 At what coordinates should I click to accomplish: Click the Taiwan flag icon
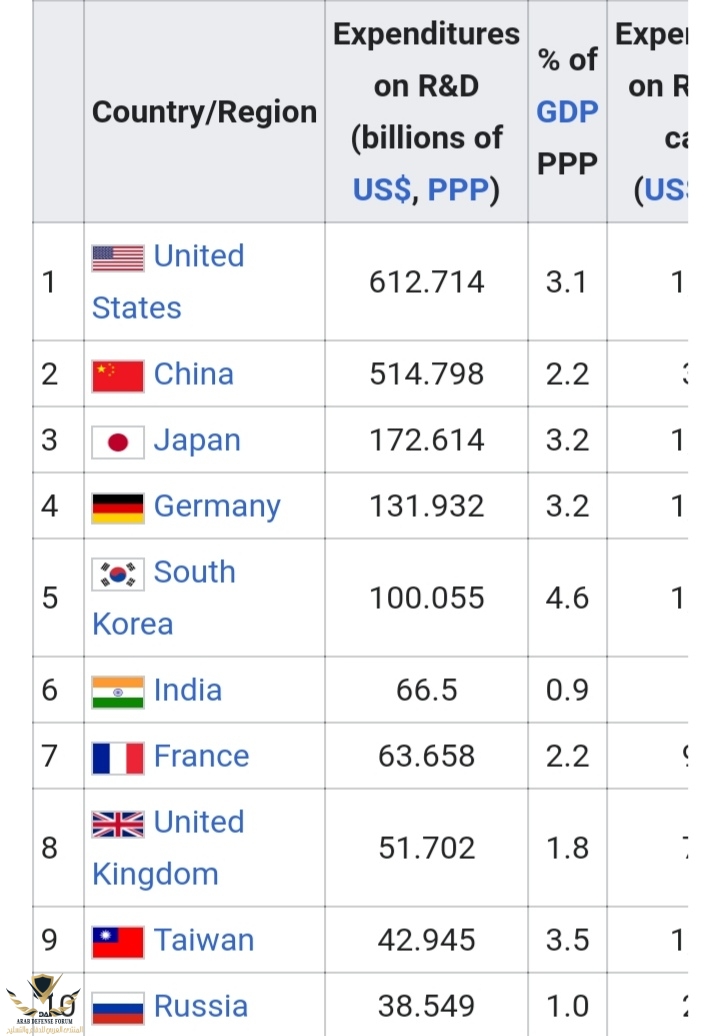pos(118,941)
